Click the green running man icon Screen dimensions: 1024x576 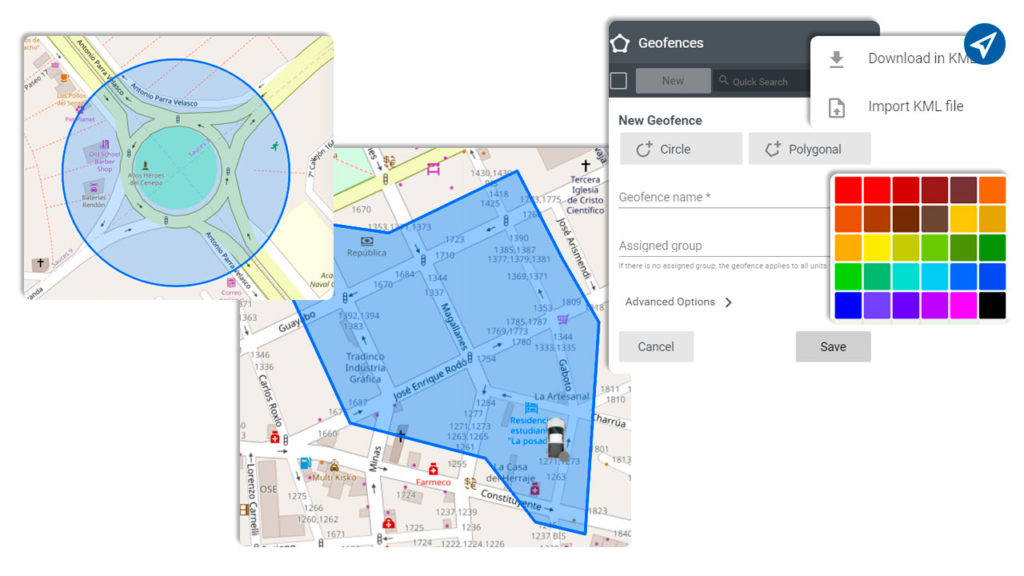tap(275, 146)
